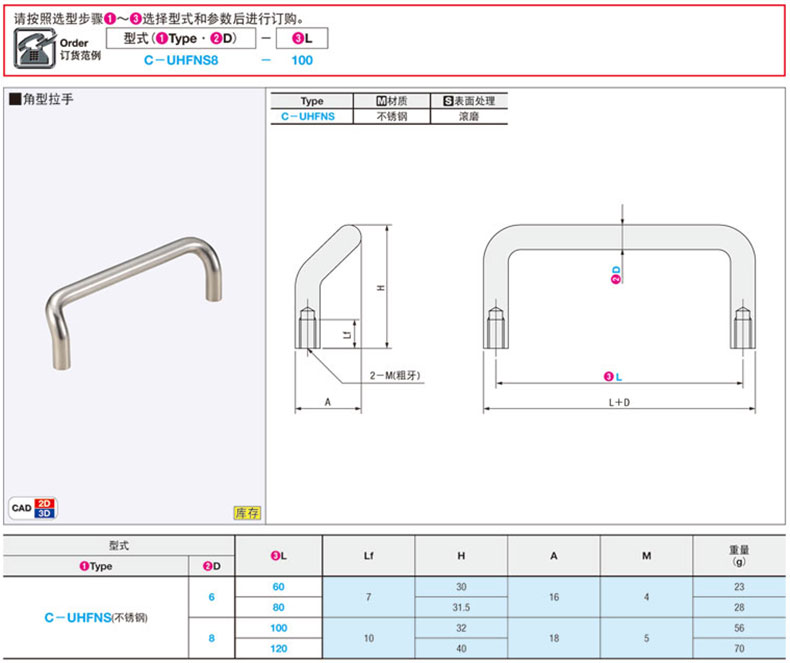Choose D value 6 in specification table
Viewport: 790px width, 663px height.
point(212,597)
